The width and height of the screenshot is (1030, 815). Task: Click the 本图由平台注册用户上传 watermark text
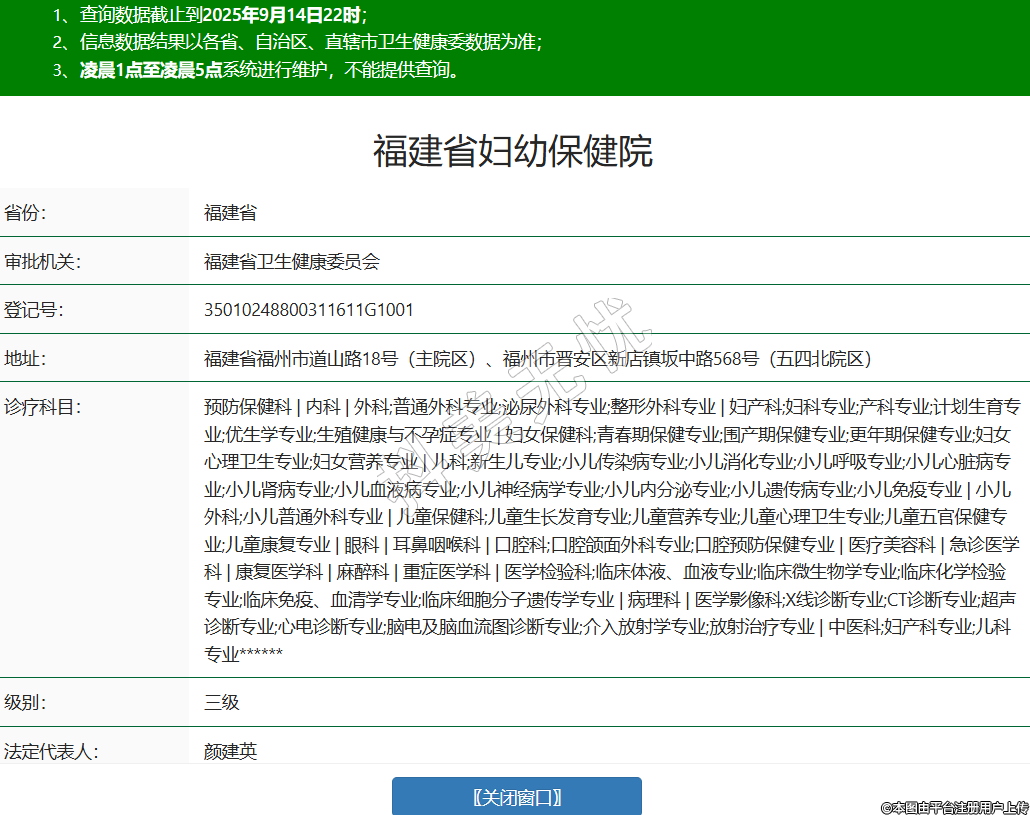[954, 806]
